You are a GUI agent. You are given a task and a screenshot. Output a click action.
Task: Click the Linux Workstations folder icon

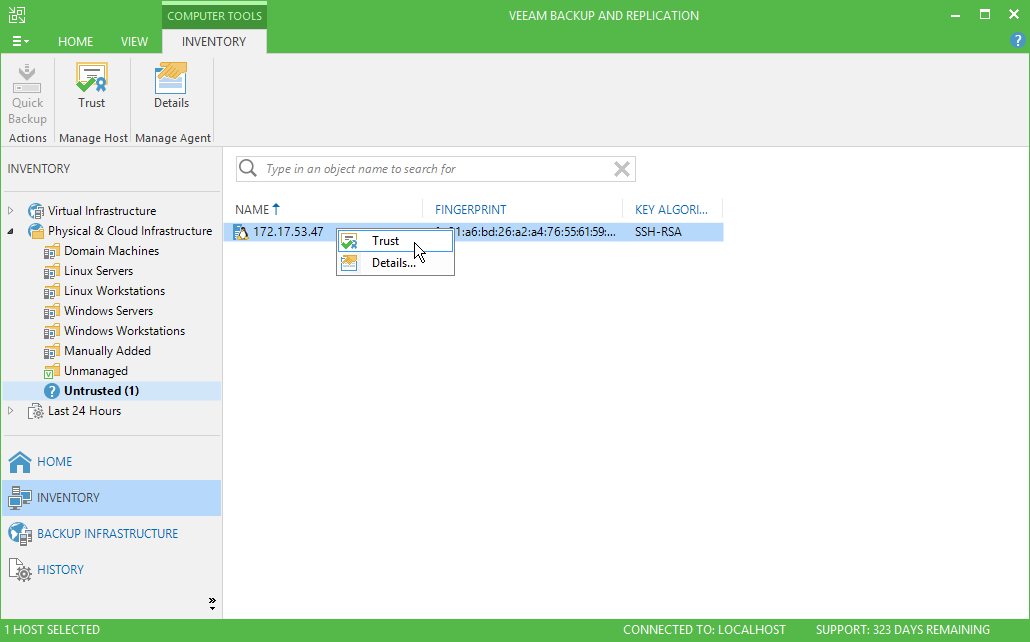click(52, 290)
